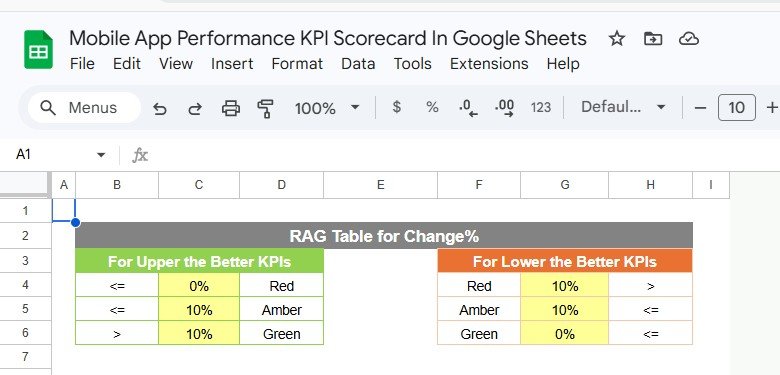Viewport: 780px width, 375px height.
Task: Activate the paint format tool
Action: tap(266, 108)
